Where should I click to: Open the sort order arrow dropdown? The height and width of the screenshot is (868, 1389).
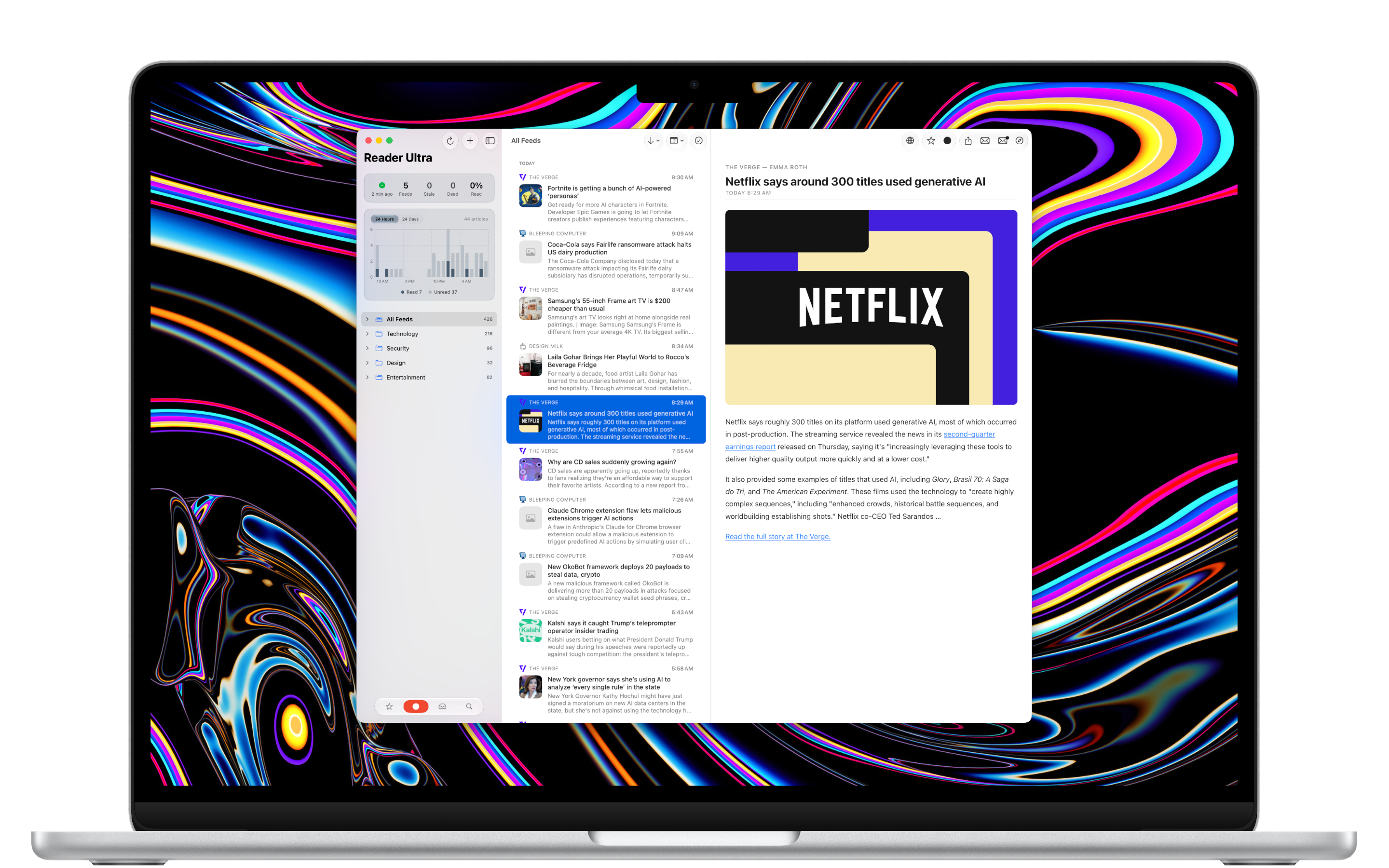653,141
